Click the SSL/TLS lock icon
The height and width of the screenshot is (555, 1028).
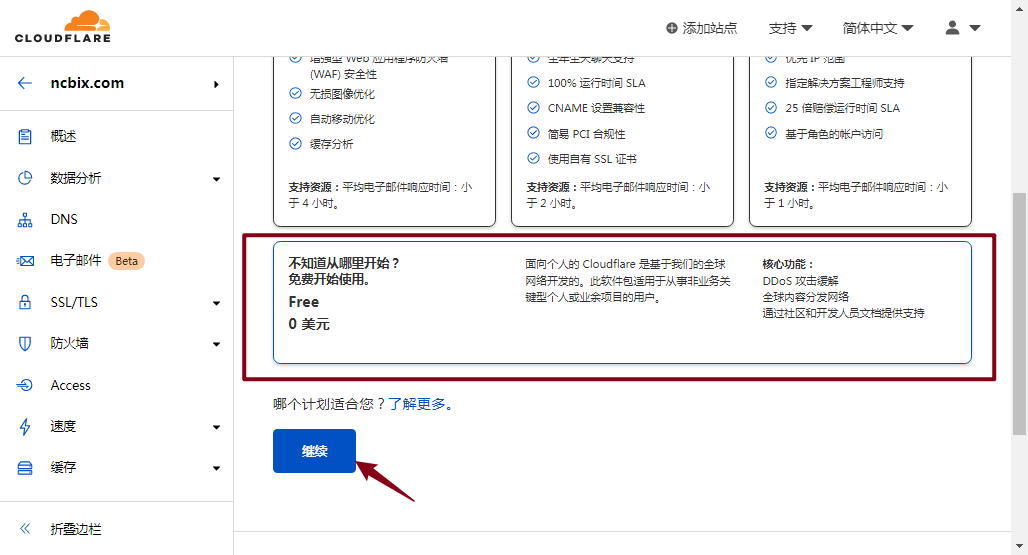coord(25,302)
